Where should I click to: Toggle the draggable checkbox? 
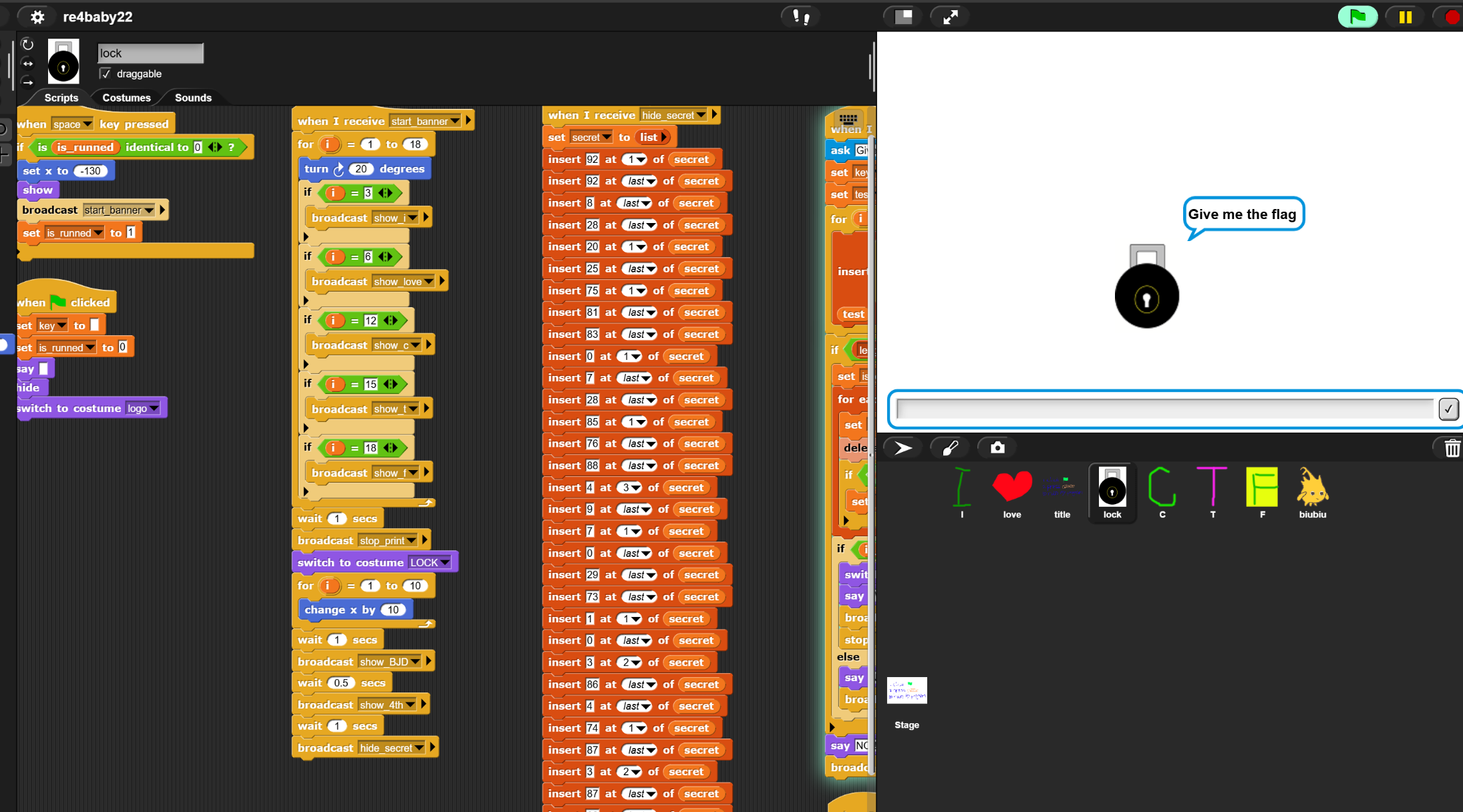coord(106,73)
